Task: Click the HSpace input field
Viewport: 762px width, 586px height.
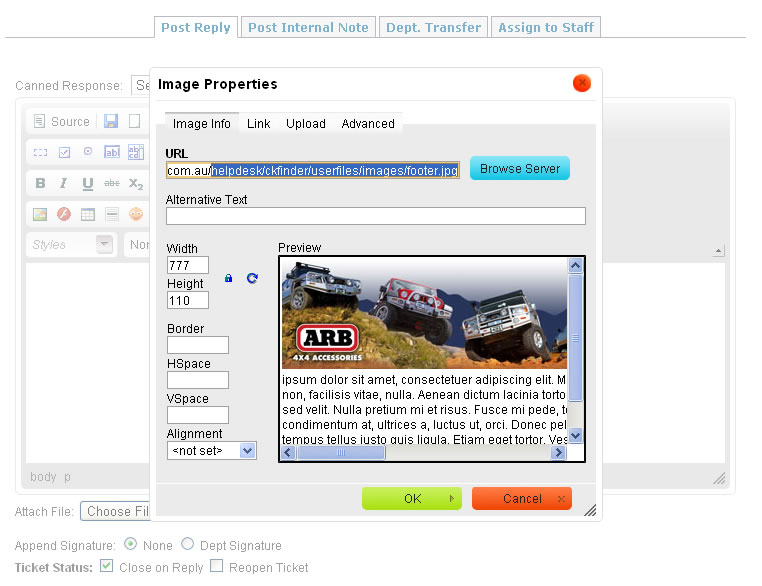Action: click(197, 380)
